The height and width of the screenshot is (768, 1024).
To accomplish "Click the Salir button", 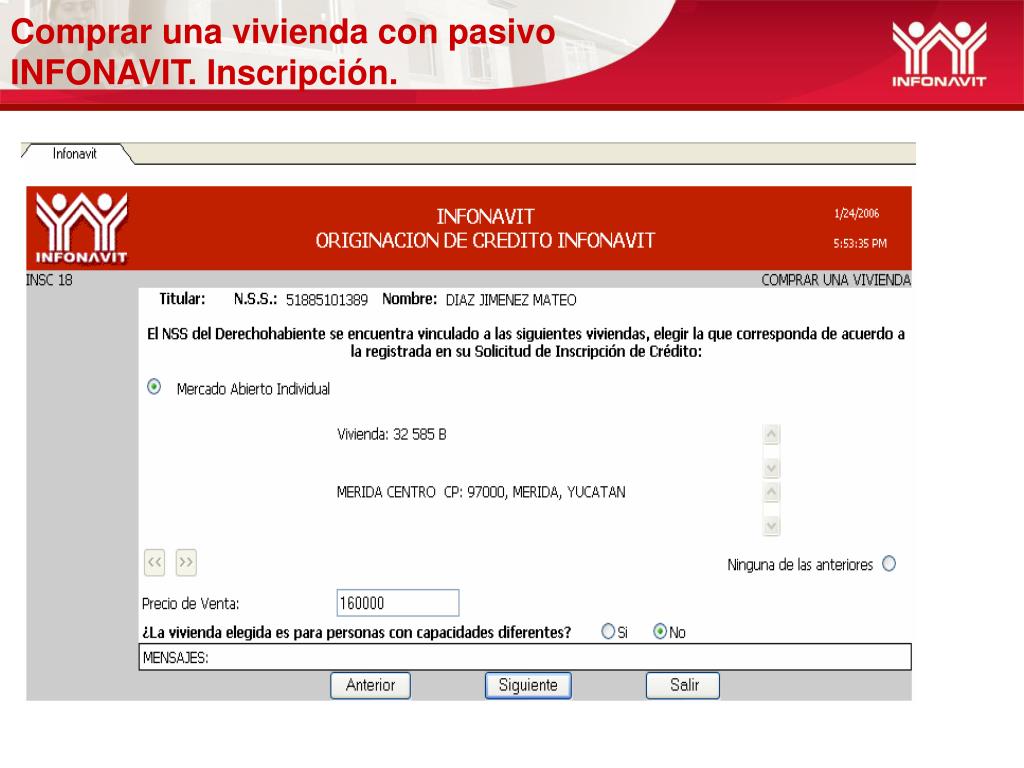I will click(x=683, y=685).
